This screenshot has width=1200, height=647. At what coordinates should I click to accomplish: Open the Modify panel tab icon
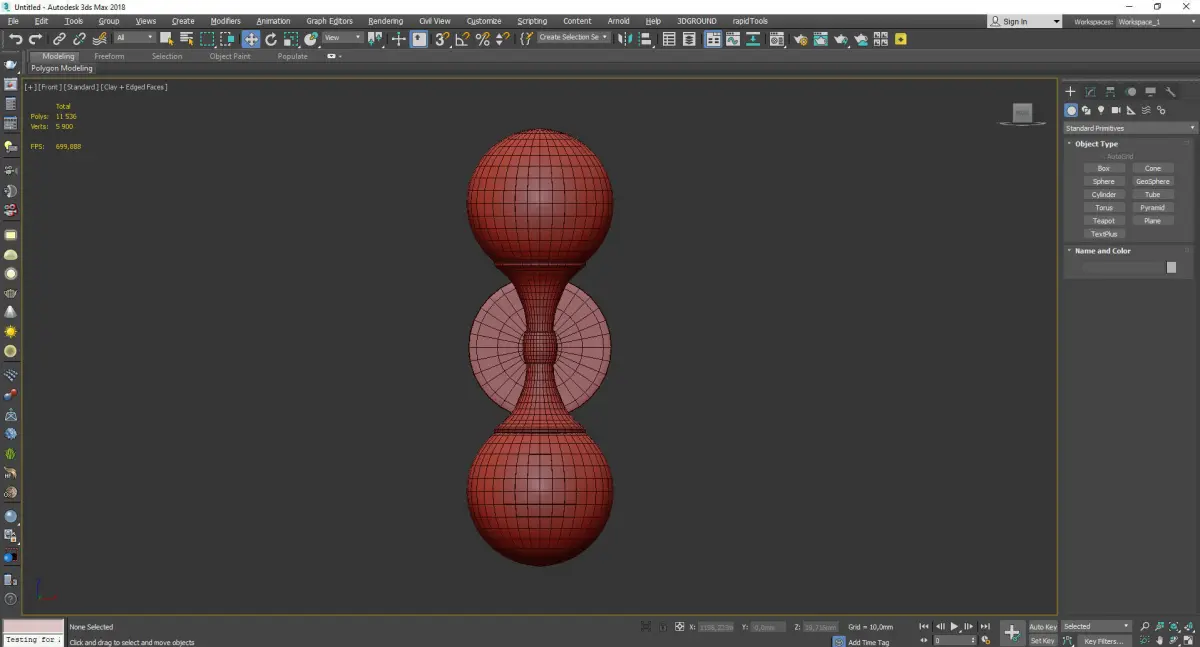click(1090, 92)
